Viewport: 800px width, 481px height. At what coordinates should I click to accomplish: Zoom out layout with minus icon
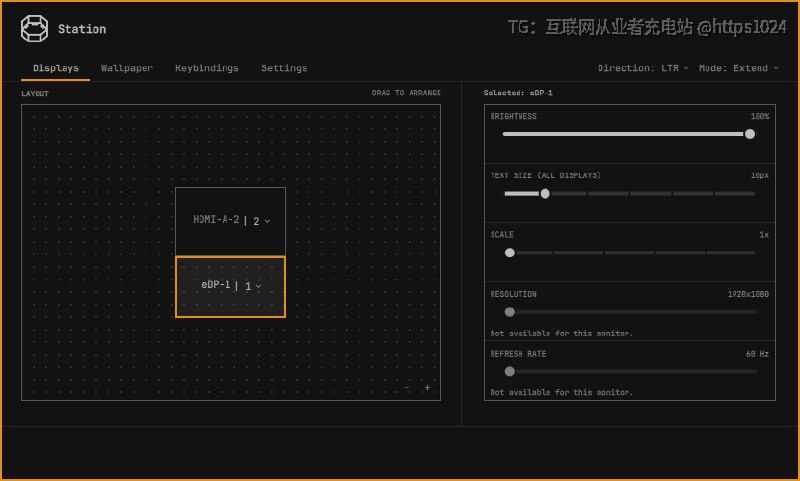[x=406, y=388]
